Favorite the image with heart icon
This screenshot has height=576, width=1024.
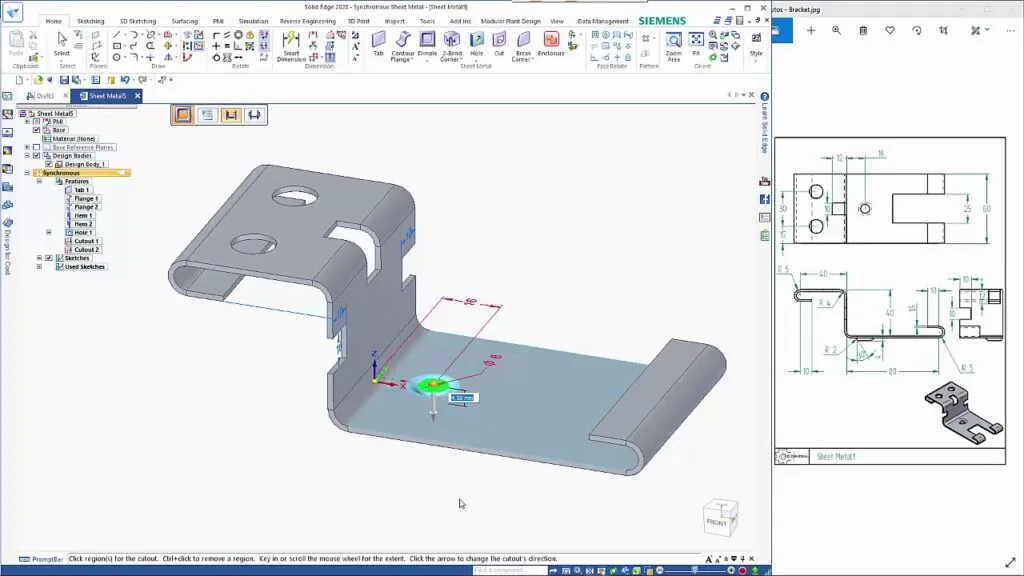click(889, 30)
